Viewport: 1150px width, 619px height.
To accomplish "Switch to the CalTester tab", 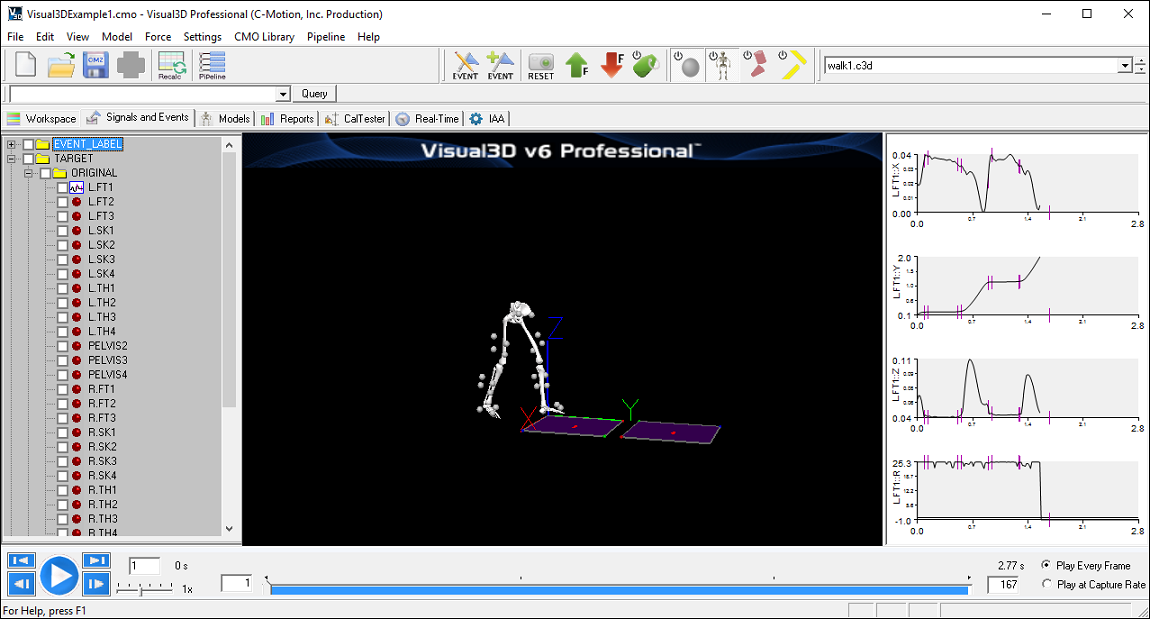I will [x=355, y=119].
